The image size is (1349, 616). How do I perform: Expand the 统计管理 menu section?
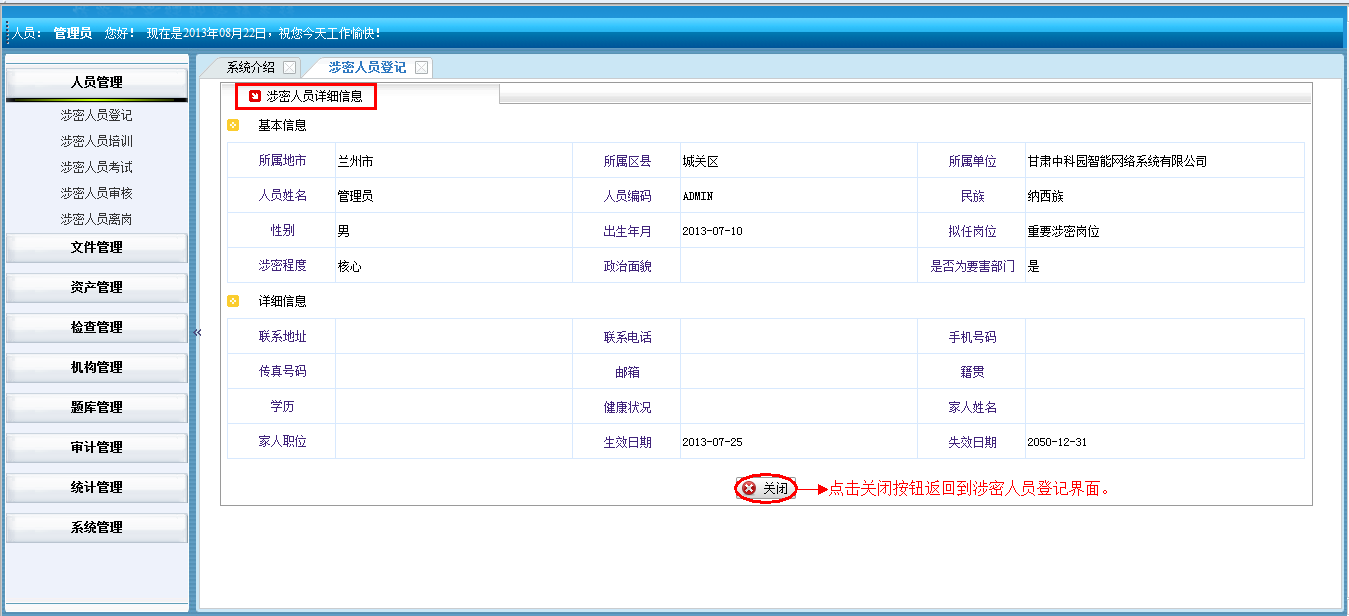pos(97,487)
